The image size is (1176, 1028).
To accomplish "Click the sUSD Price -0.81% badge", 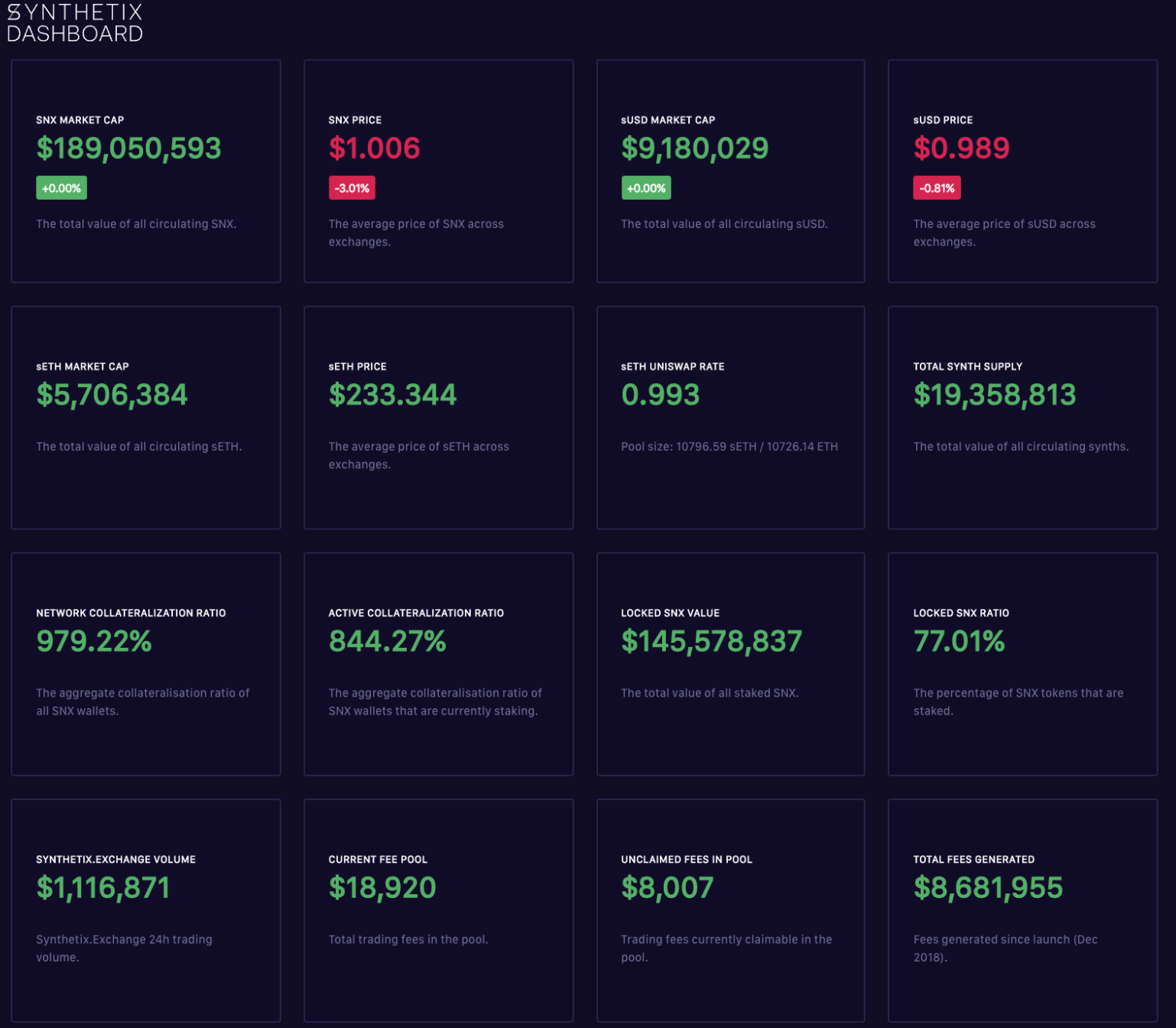I will (937, 188).
